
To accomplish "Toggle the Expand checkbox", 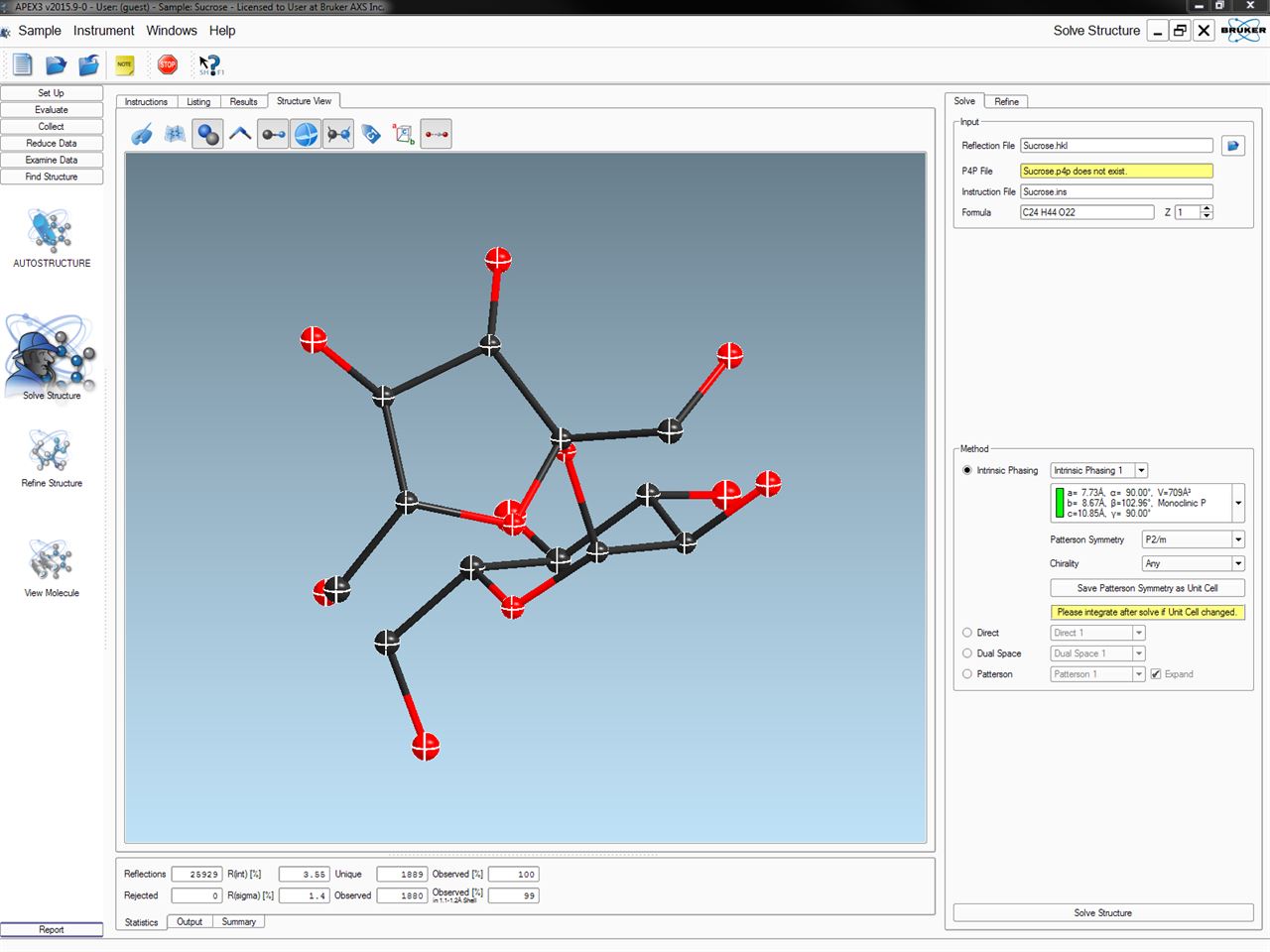I will (x=1156, y=674).
